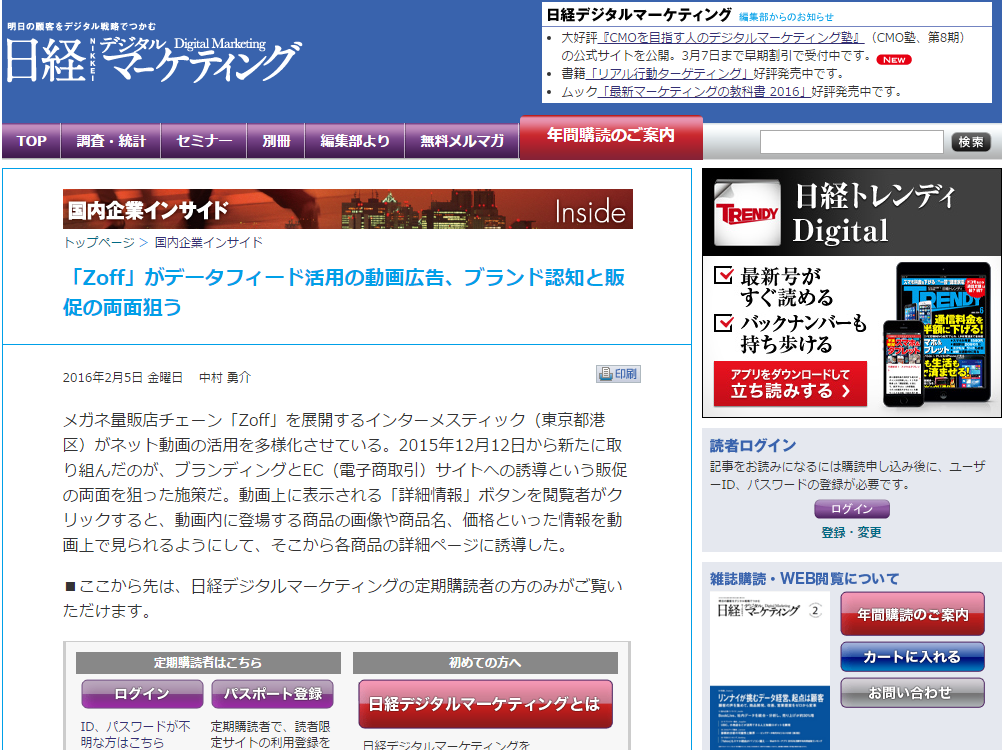Select the セミナー navigation tab
The width and height of the screenshot is (1007, 750).
(204, 141)
